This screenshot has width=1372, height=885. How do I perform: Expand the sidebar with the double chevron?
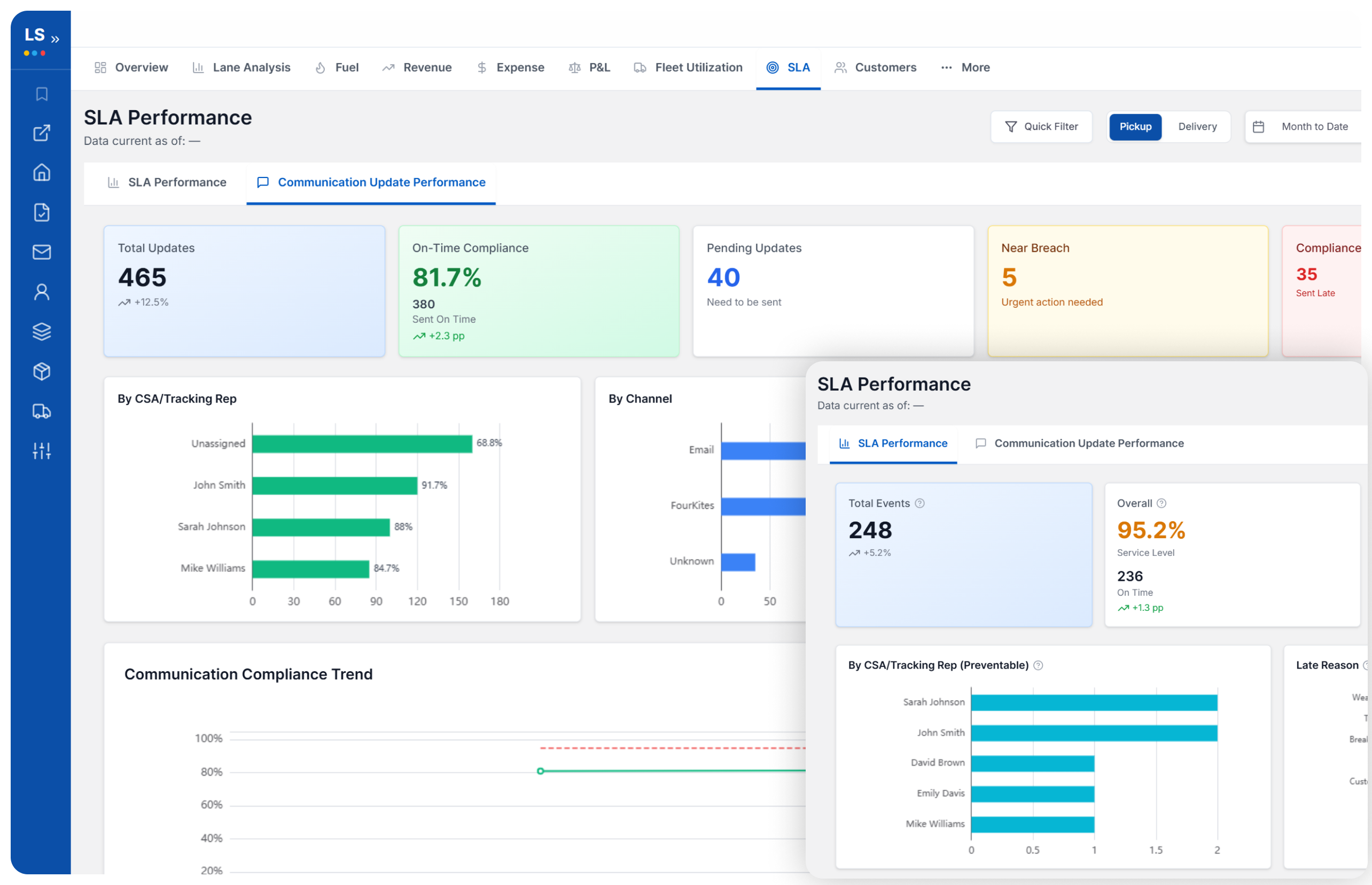coord(55,39)
